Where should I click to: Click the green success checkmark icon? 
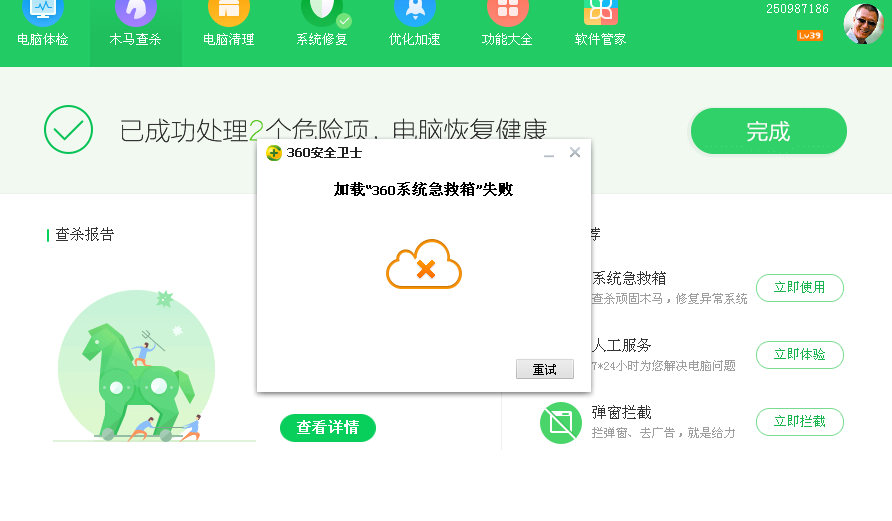pyautogui.click(x=68, y=129)
